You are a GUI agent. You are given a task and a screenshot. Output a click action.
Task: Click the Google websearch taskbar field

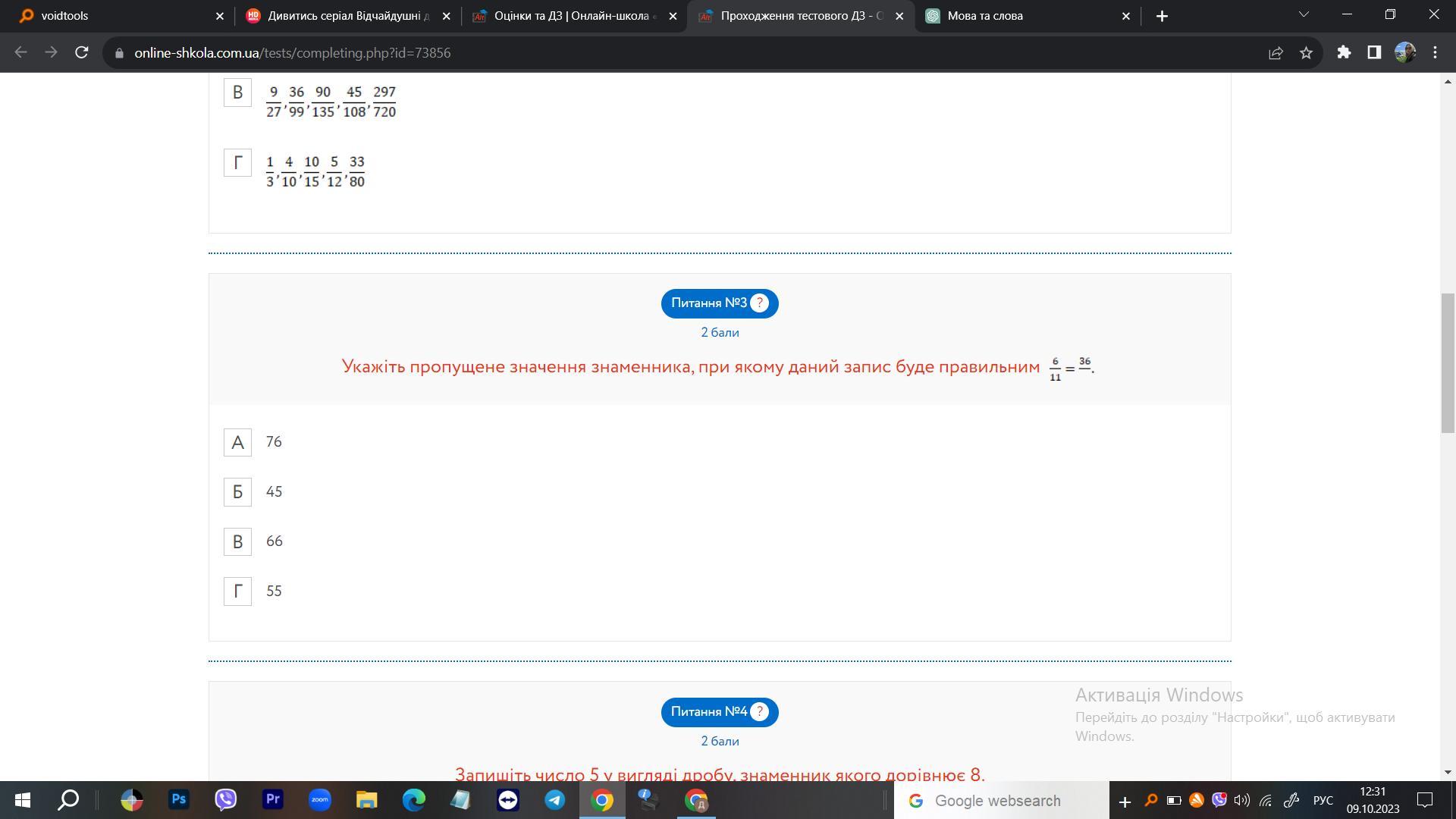(1001, 801)
